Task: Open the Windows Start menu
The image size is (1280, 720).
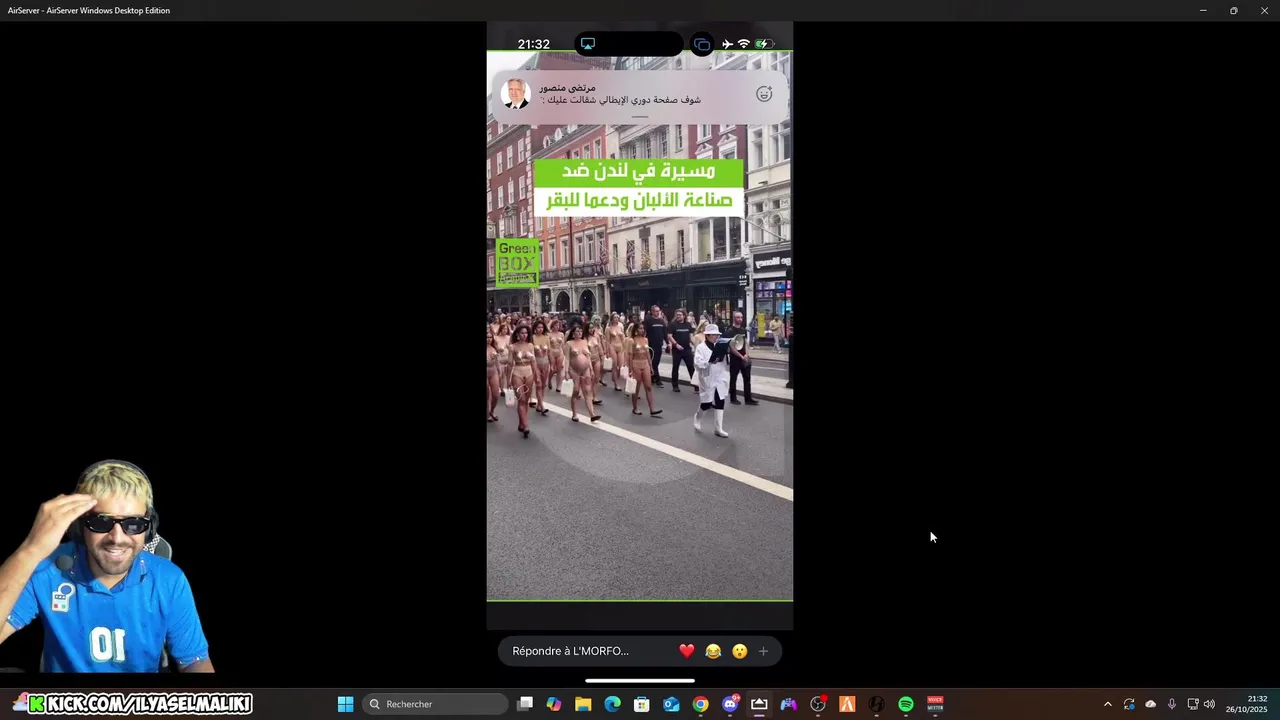Action: click(345, 704)
